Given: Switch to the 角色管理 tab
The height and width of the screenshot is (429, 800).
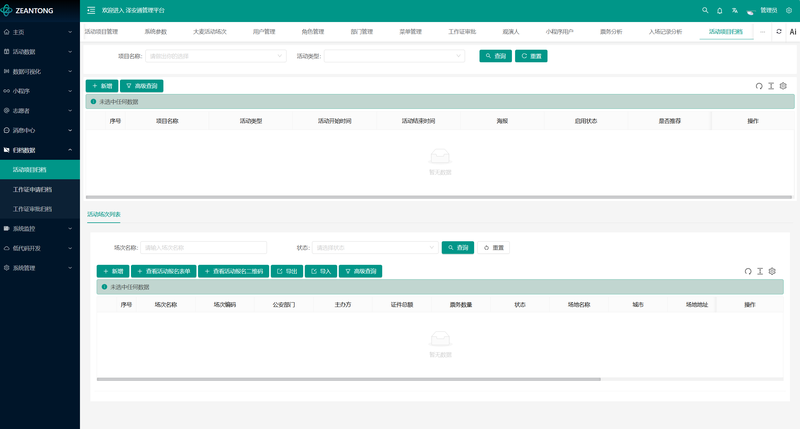Looking at the screenshot, I should coord(313,32).
